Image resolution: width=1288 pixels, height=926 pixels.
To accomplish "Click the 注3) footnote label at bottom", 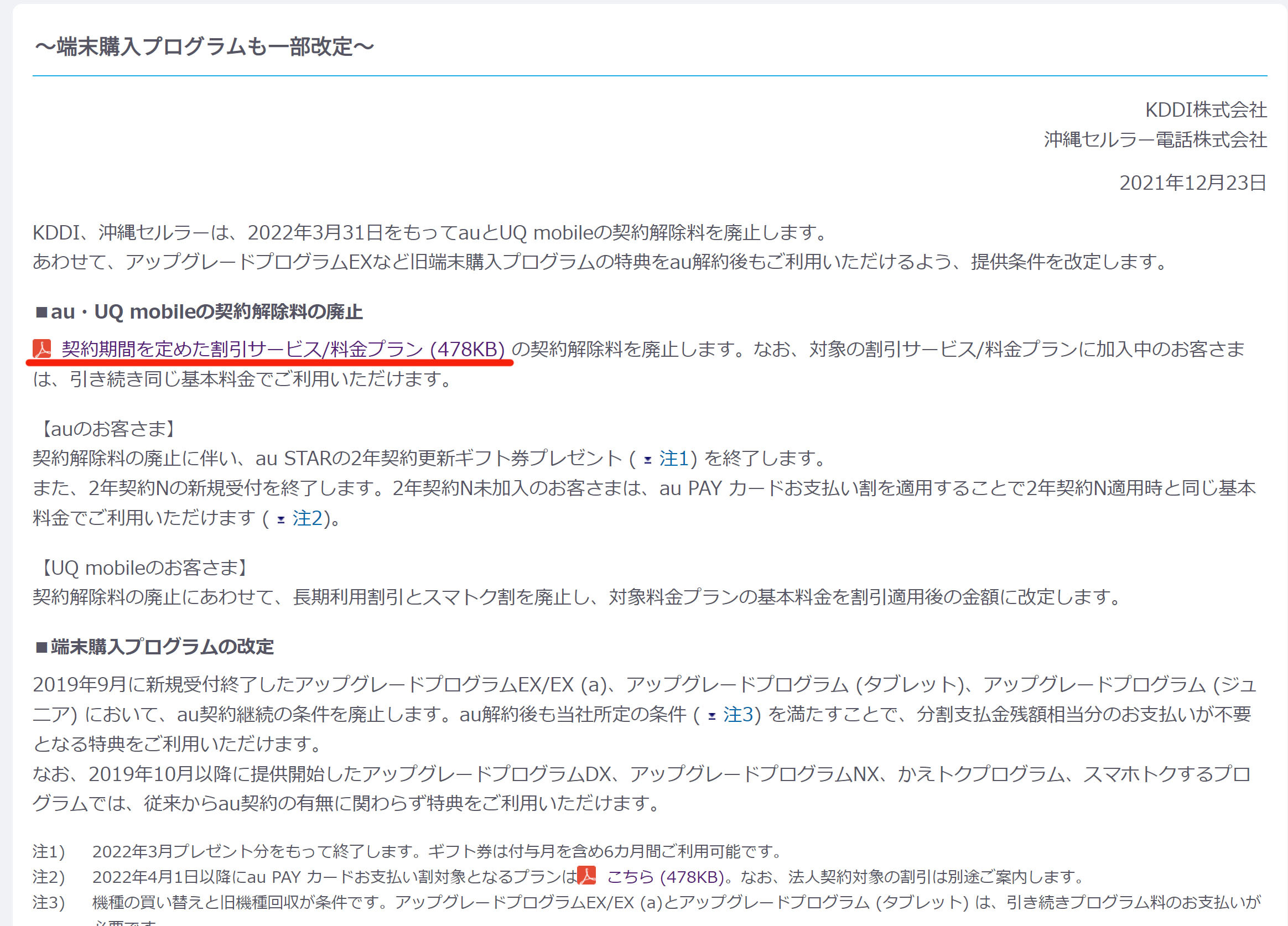I will [49, 902].
